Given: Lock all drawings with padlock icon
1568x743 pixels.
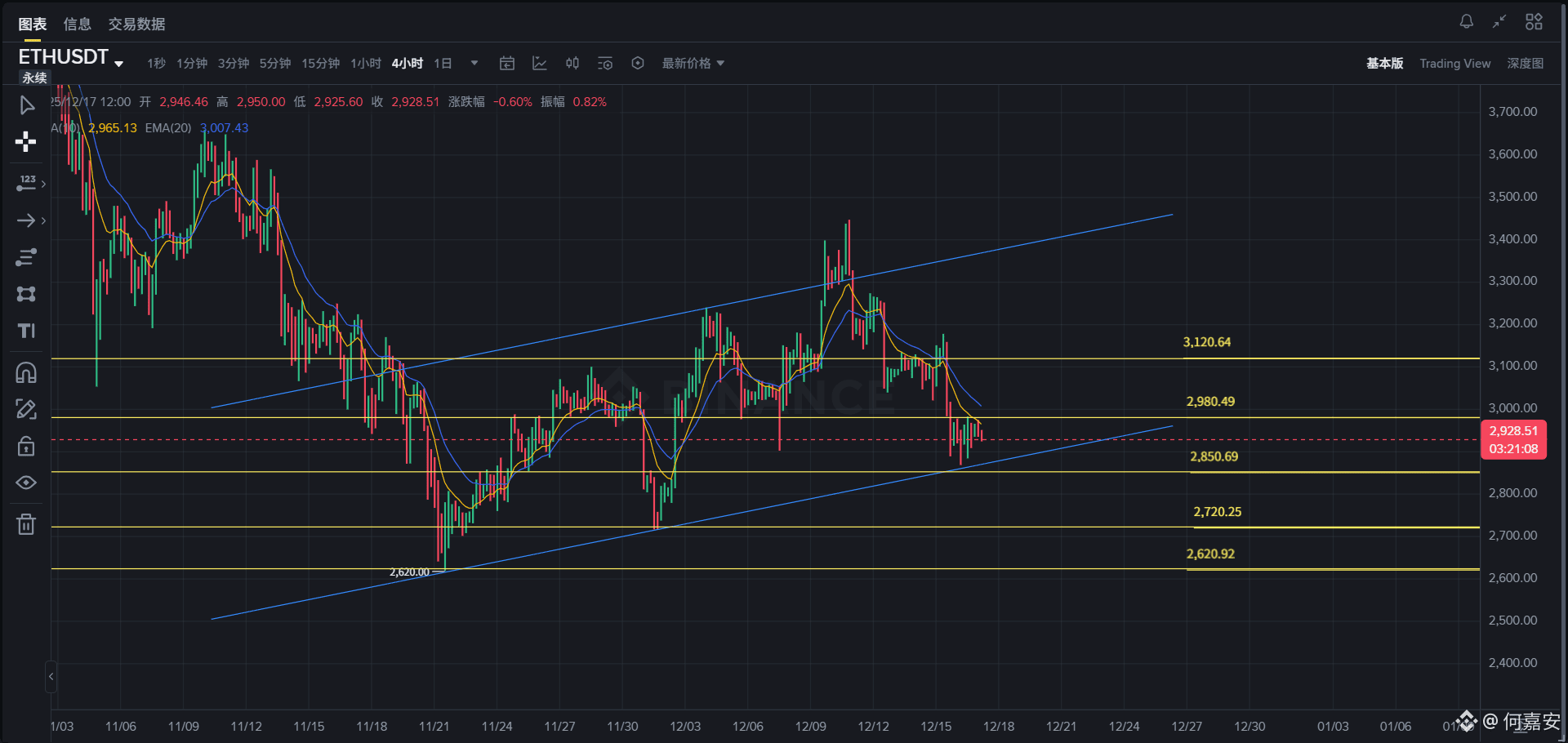Looking at the screenshot, I should pyautogui.click(x=26, y=446).
